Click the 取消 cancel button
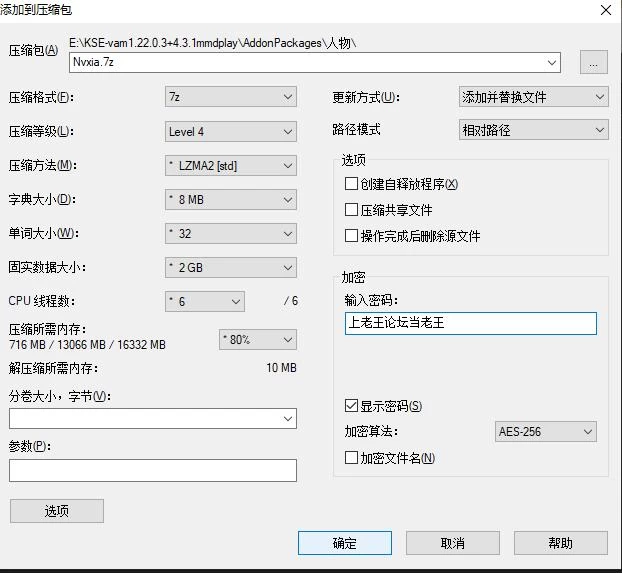 pos(453,543)
